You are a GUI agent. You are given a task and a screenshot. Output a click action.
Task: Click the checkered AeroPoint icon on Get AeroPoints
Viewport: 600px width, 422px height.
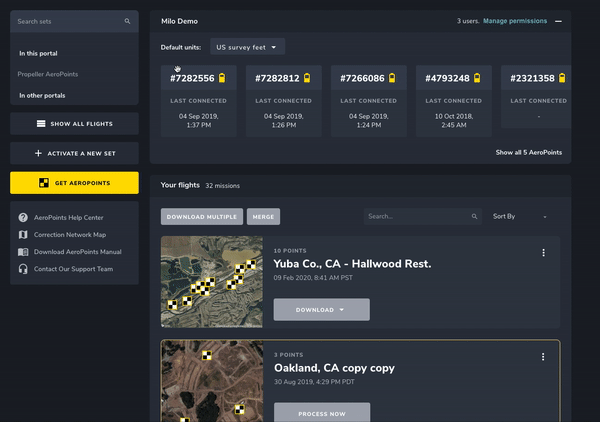pyautogui.click(x=44, y=183)
